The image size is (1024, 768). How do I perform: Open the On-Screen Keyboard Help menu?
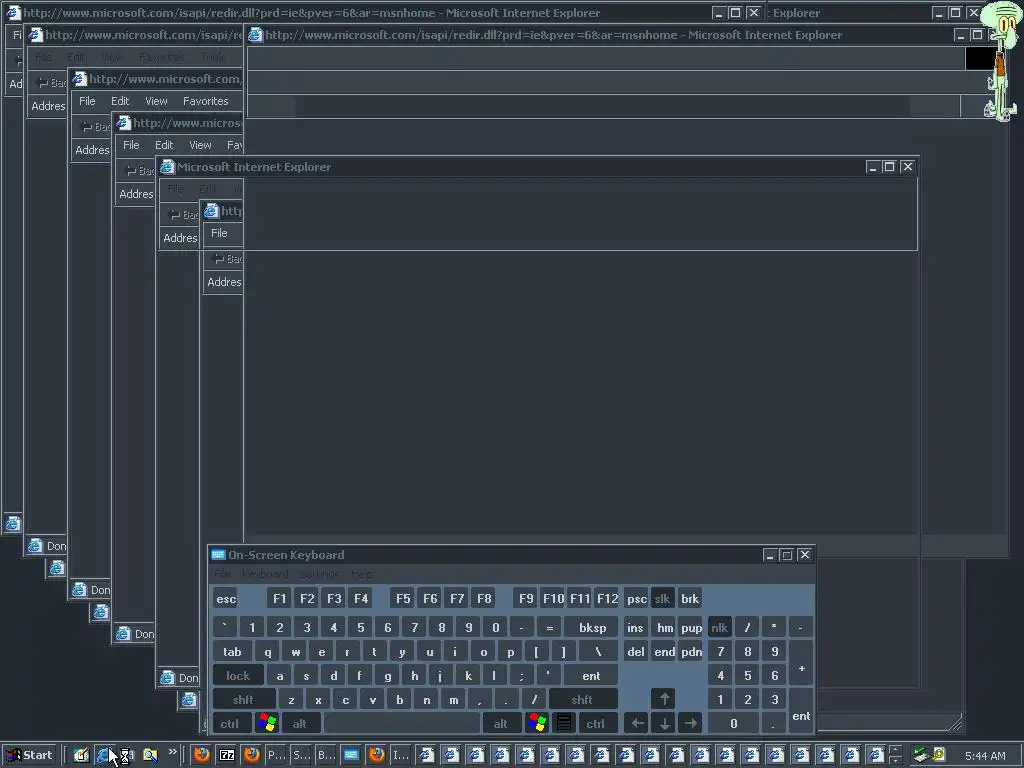click(362, 573)
